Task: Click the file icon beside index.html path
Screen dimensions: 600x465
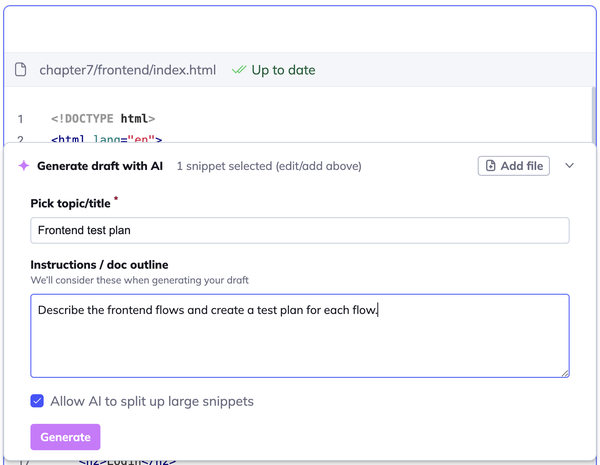Action: point(20,70)
